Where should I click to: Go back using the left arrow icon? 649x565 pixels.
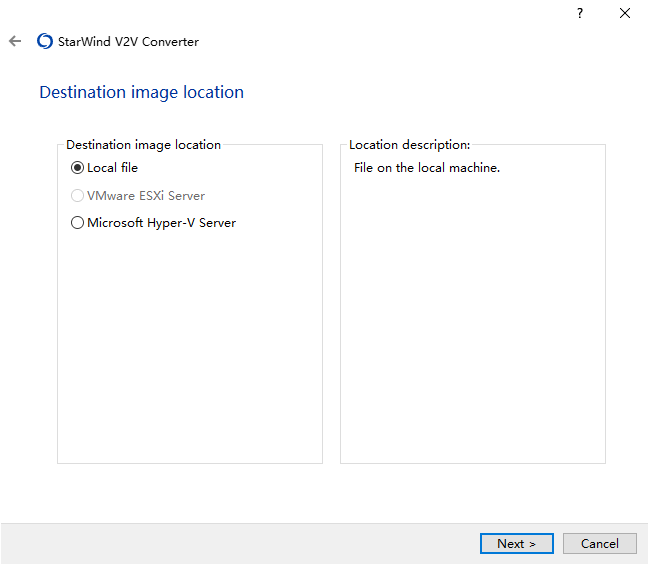15,41
